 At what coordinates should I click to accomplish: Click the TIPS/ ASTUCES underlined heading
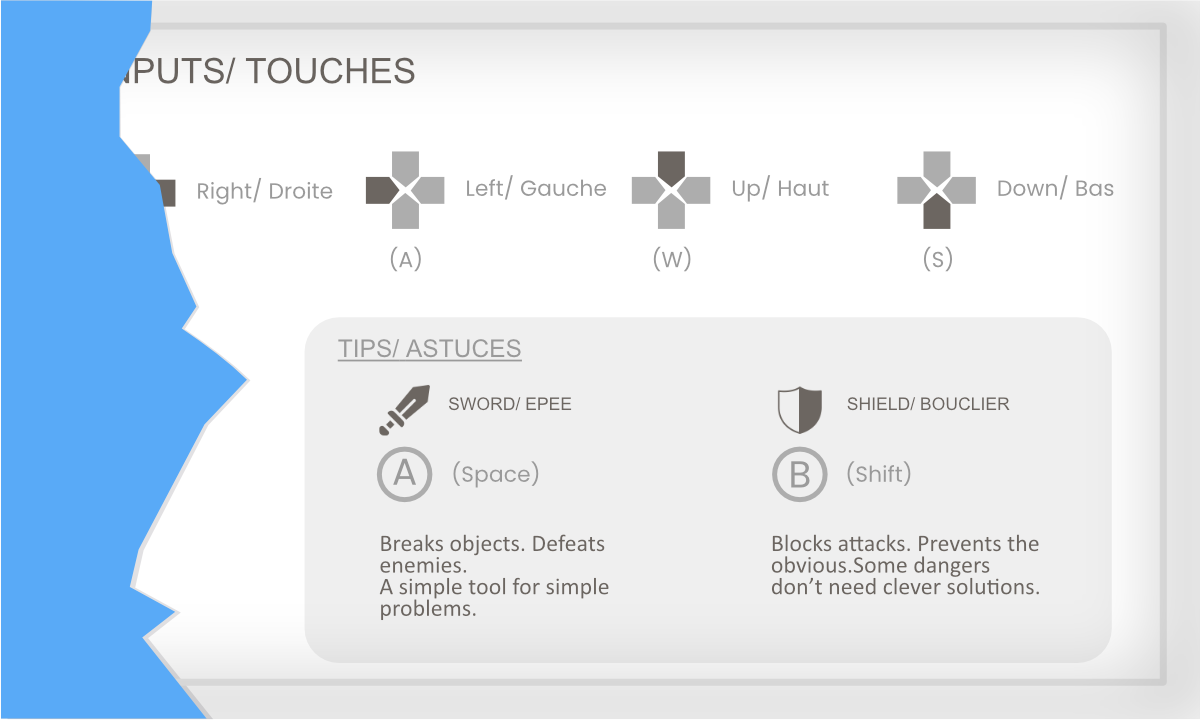point(429,349)
